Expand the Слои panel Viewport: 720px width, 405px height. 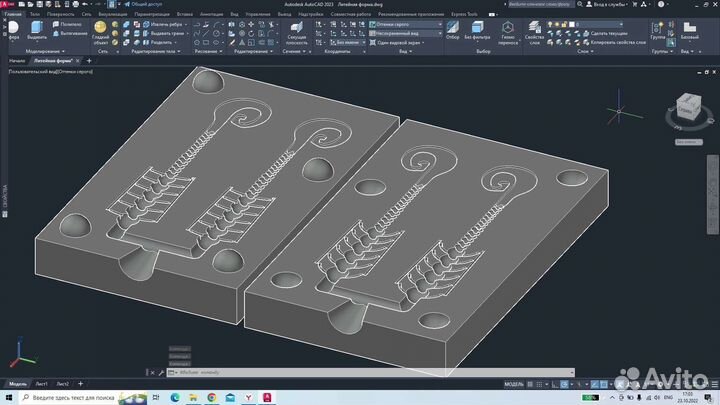(x=585, y=51)
